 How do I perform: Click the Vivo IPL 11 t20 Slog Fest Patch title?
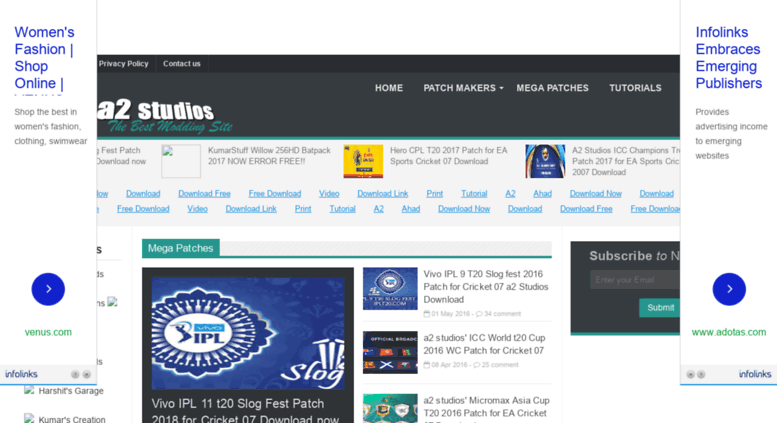coord(245,411)
